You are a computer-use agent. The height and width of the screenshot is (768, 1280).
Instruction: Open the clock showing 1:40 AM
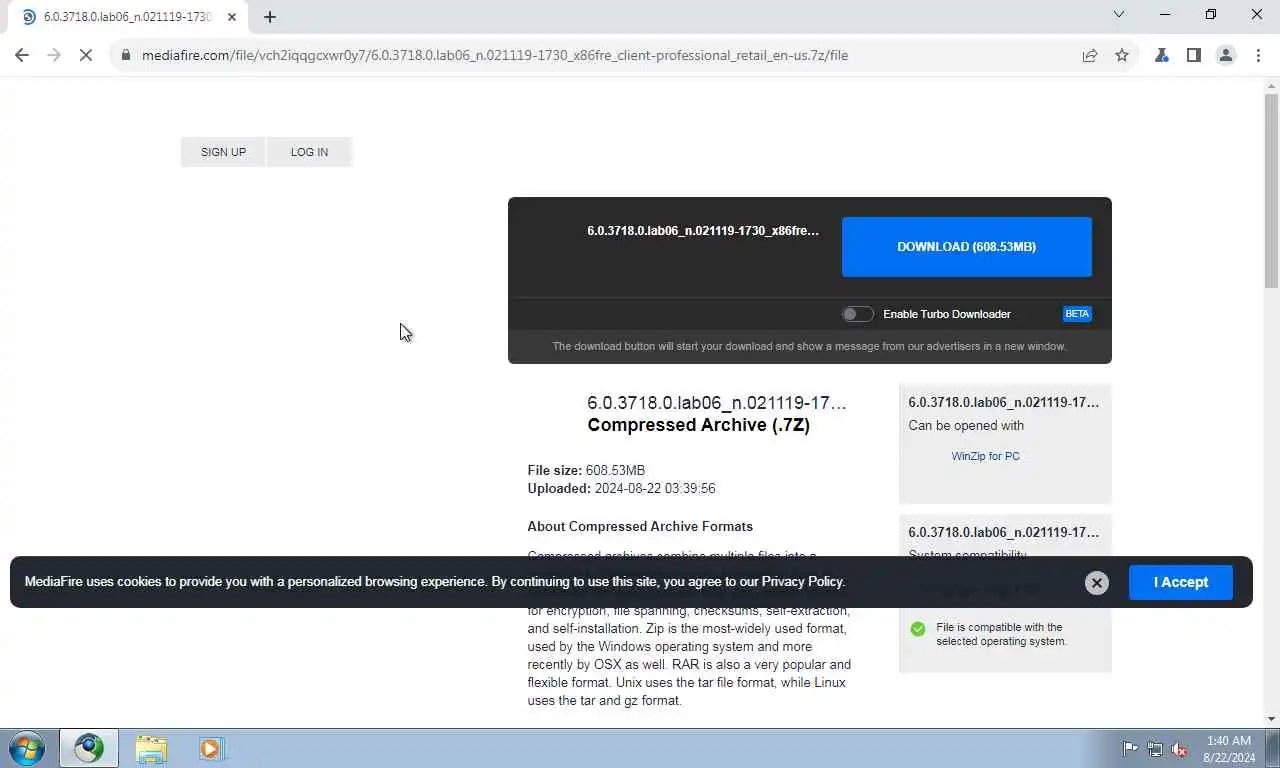(1229, 749)
